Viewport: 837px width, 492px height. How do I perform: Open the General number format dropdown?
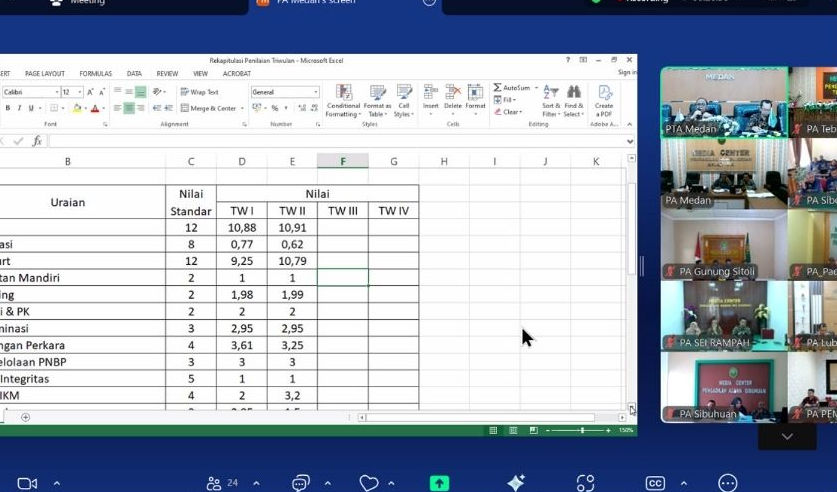[316, 92]
